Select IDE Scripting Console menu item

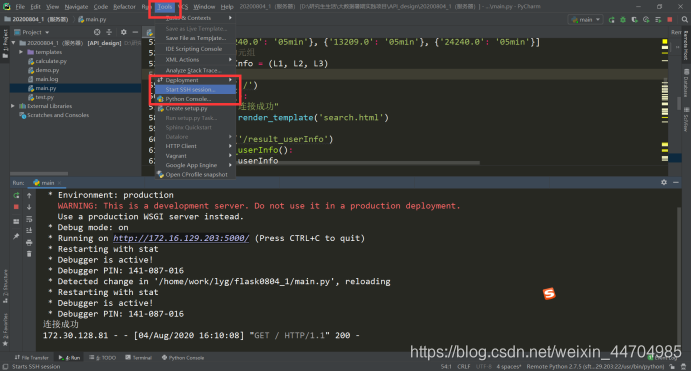point(196,49)
